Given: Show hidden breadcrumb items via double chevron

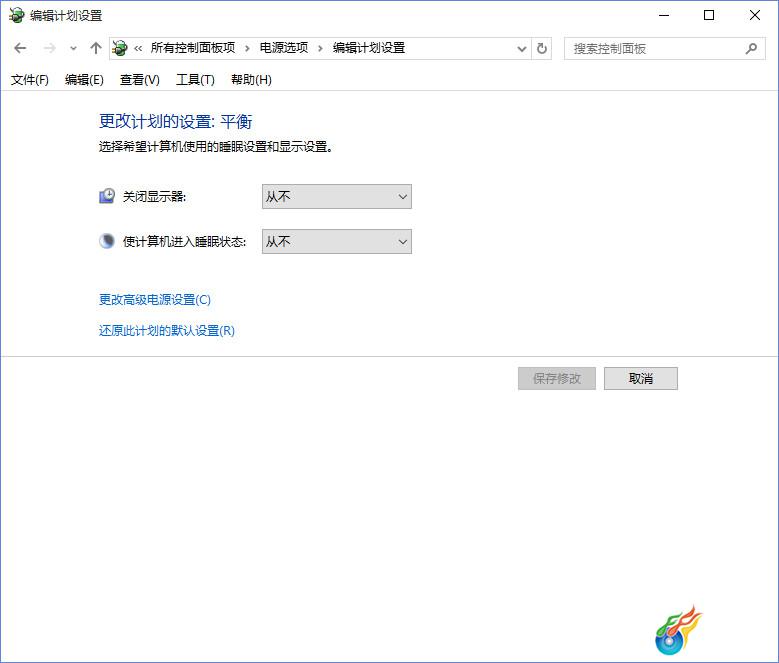Looking at the screenshot, I should 138,49.
